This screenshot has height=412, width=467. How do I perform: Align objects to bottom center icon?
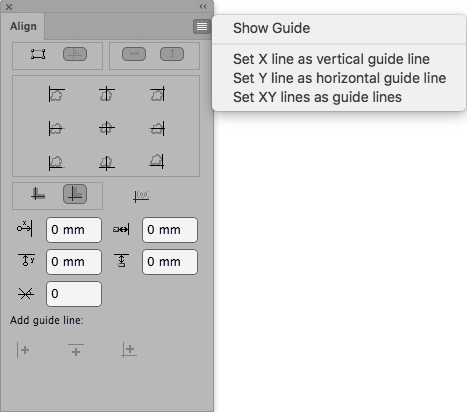coord(107,163)
